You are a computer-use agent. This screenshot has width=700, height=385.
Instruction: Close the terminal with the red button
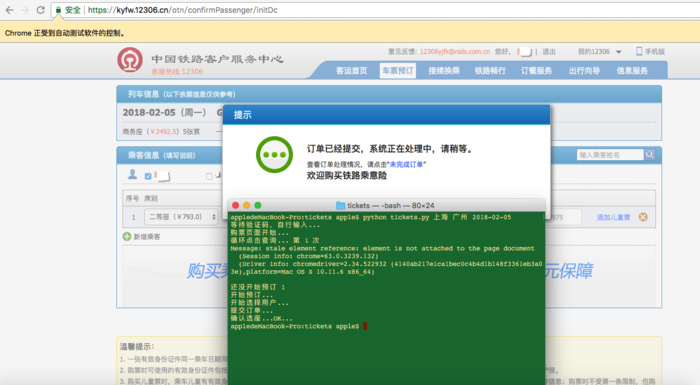pos(235,205)
